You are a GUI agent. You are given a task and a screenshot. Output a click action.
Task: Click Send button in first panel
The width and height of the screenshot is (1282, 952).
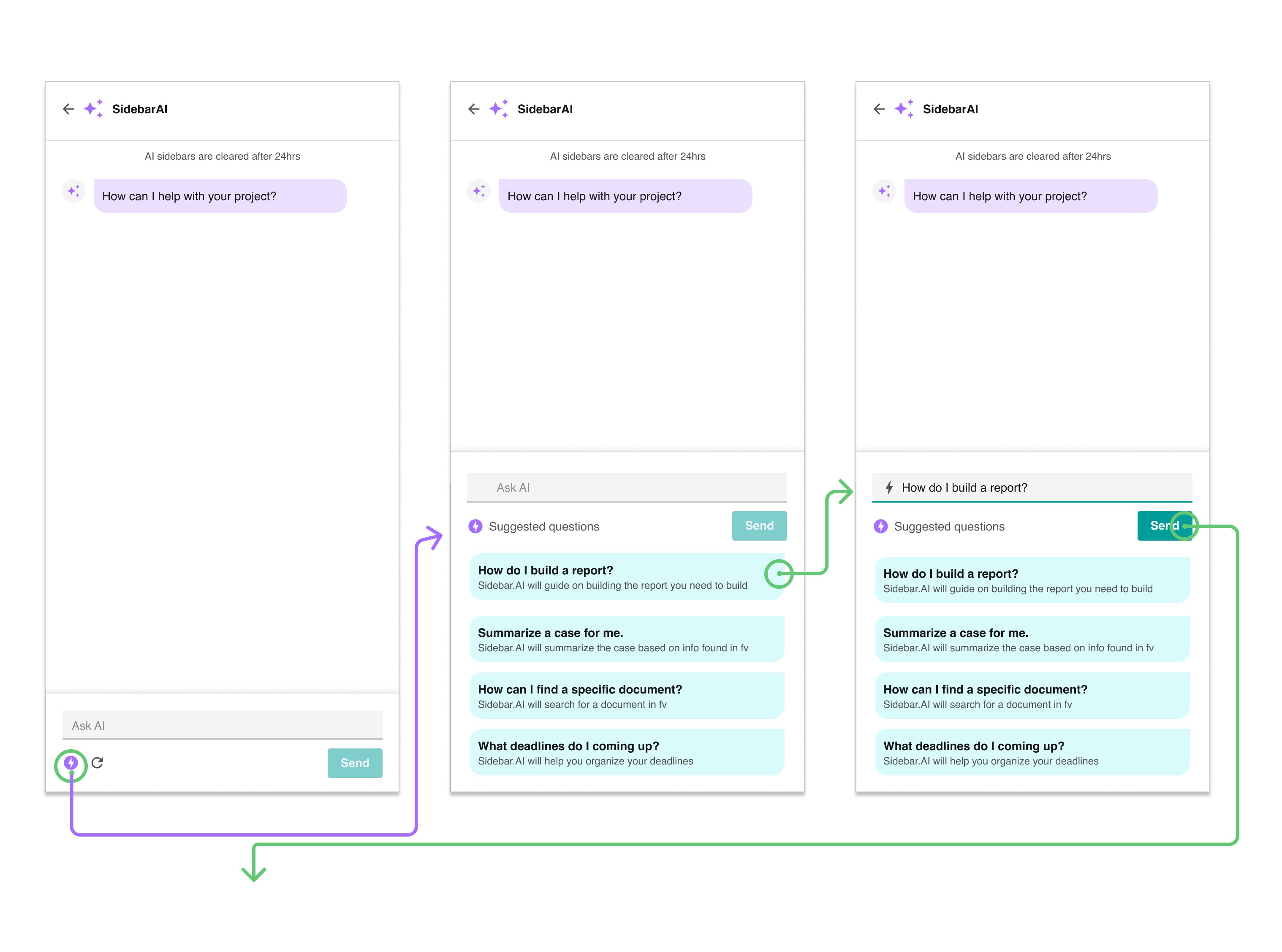[355, 763]
